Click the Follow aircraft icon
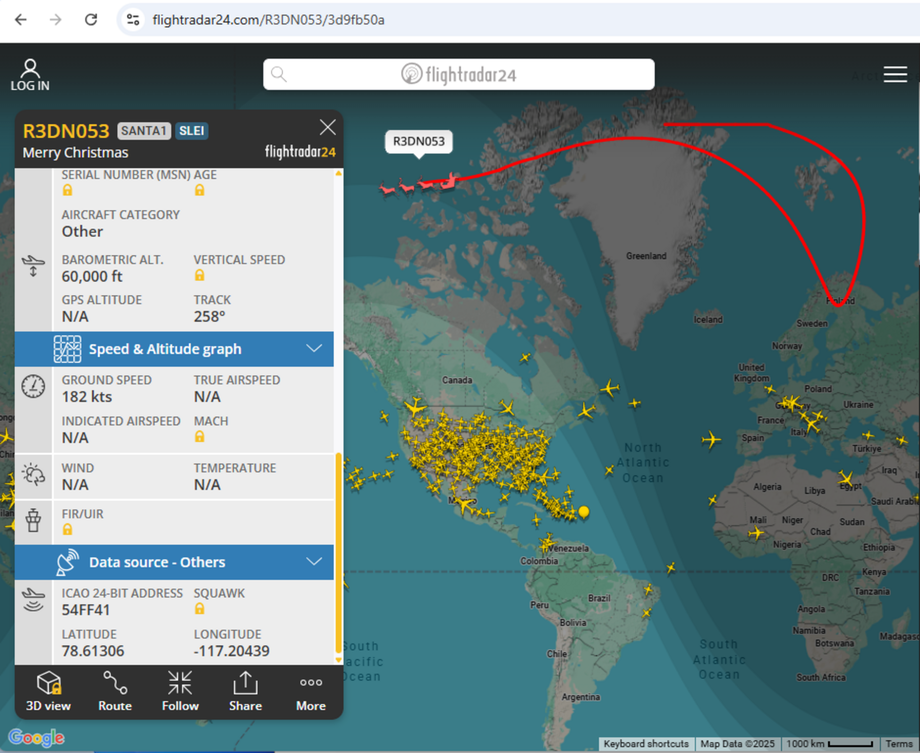This screenshot has height=753, width=920. (180, 691)
